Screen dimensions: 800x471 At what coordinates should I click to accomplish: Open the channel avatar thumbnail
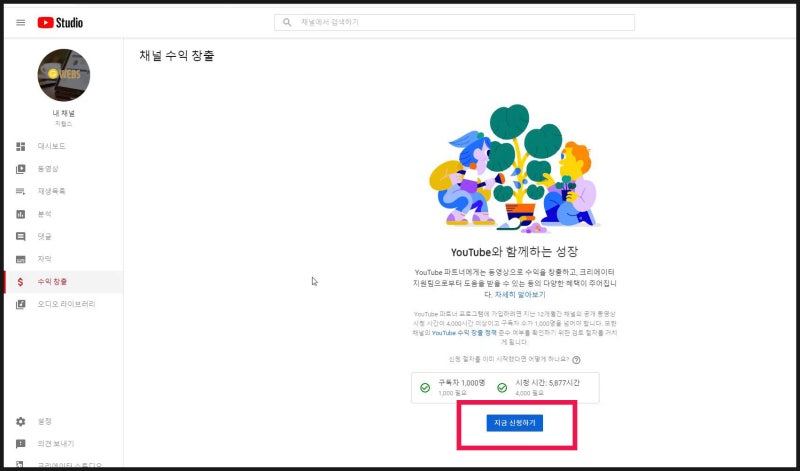[x=64, y=75]
